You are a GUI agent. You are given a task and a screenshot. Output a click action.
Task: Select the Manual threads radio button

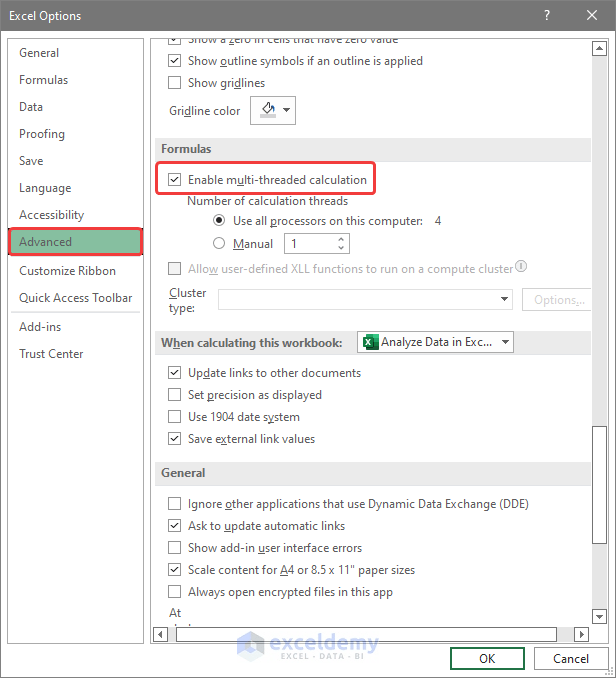(219, 243)
